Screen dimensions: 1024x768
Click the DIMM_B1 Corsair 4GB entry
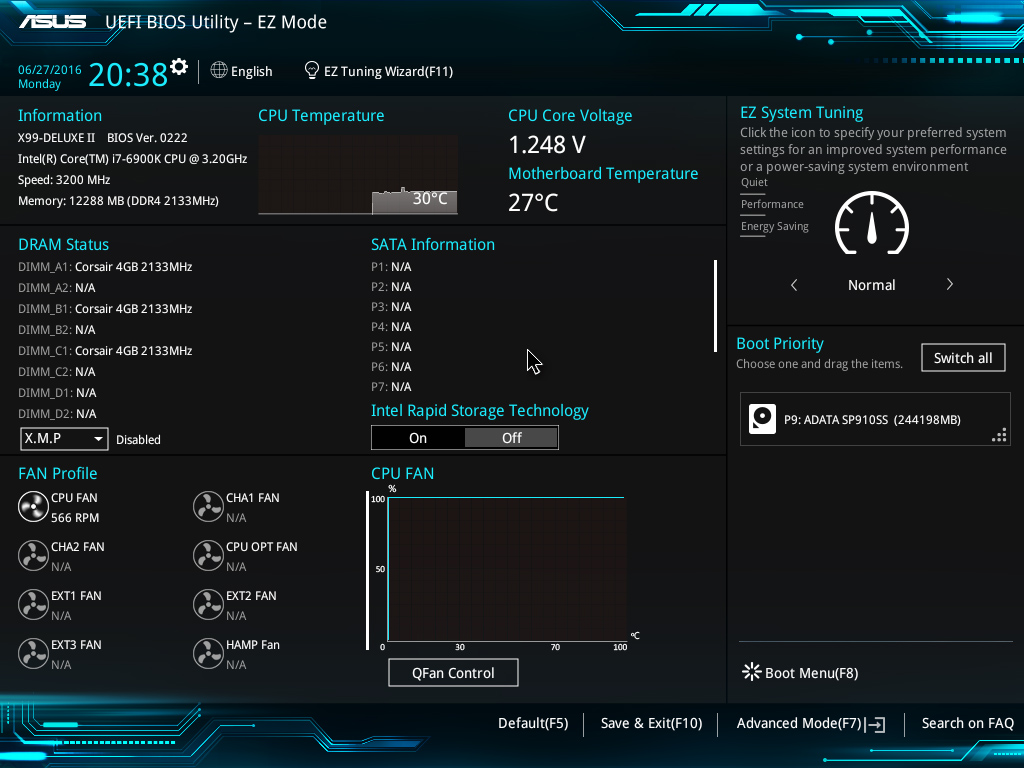[x=105, y=308]
